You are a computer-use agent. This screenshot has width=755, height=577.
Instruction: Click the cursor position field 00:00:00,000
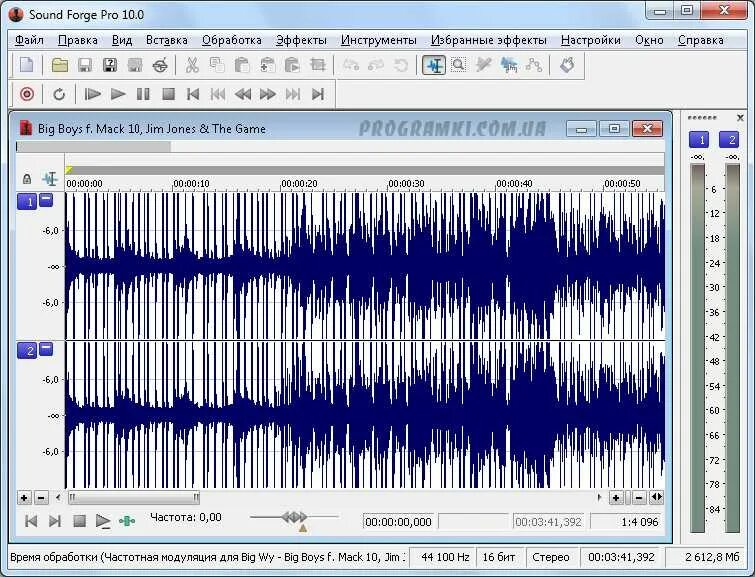[x=398, y=522]
